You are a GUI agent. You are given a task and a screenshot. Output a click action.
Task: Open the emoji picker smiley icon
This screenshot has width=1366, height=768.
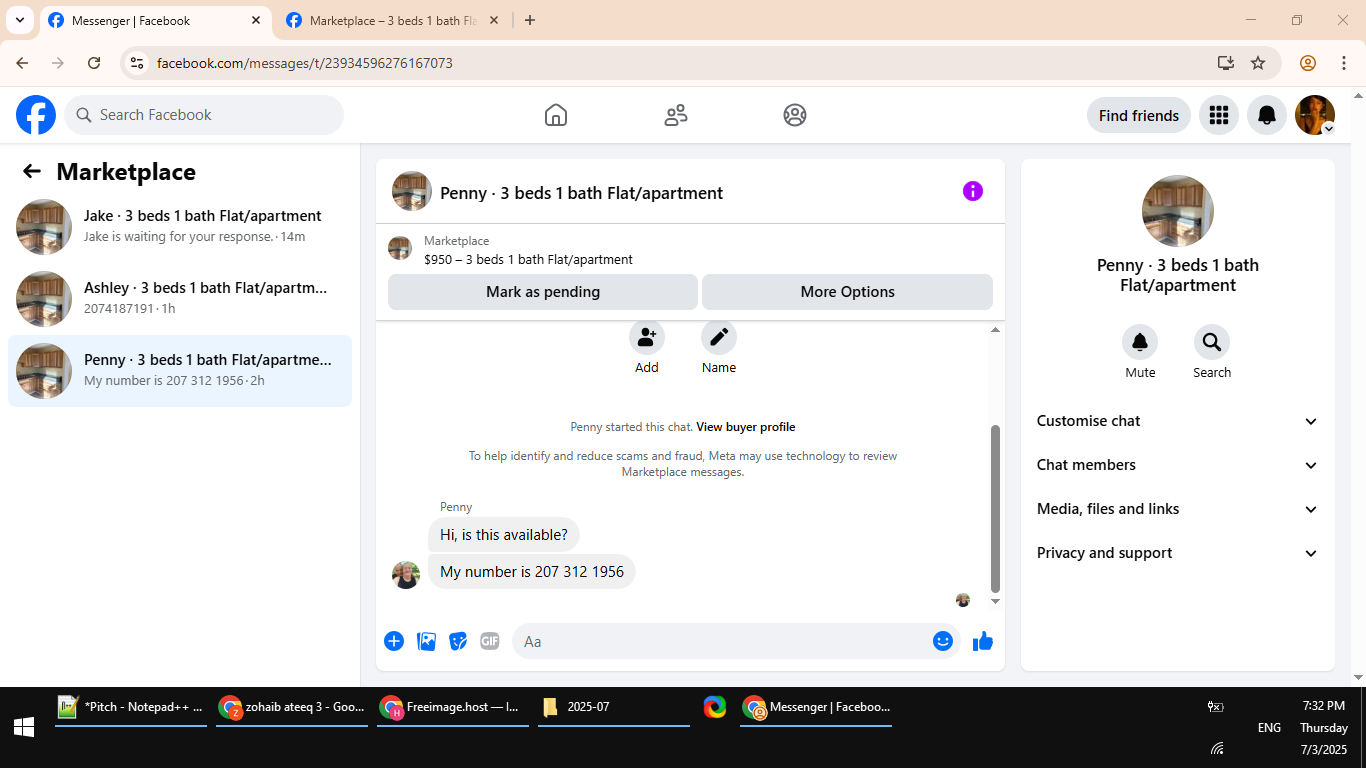pos(943,641)
